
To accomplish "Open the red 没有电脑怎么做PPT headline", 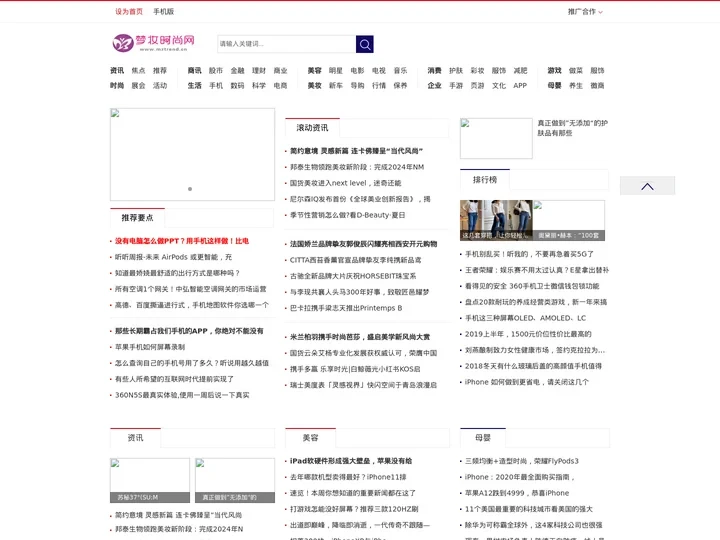I will click(x=182, y=241).
